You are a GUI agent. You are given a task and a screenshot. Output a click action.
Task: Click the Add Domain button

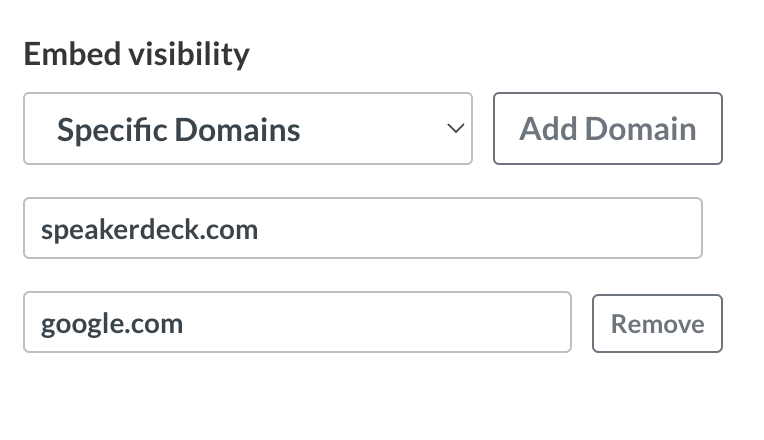tap(607, 129)
